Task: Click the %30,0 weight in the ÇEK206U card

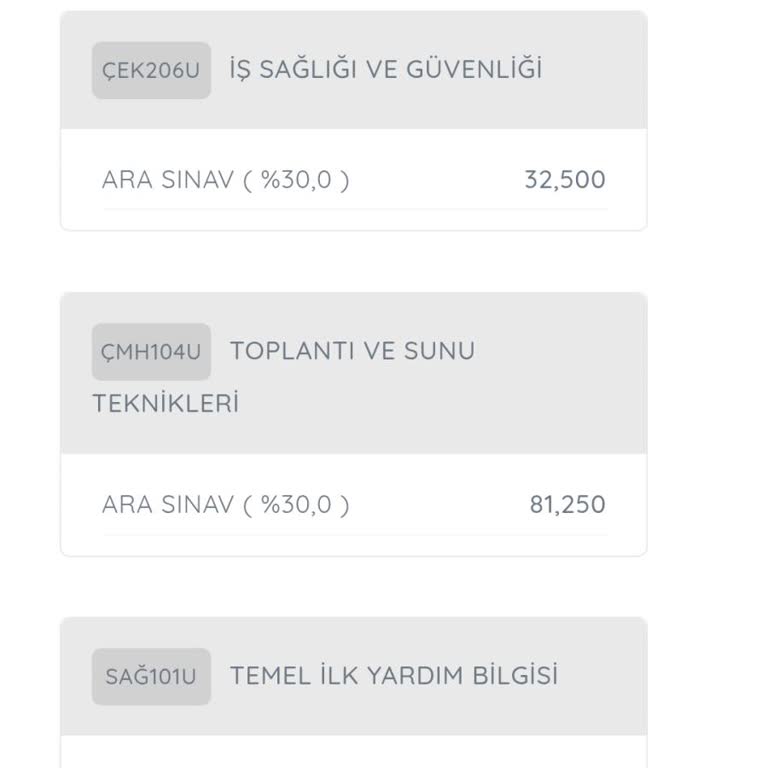Action: 296,180
